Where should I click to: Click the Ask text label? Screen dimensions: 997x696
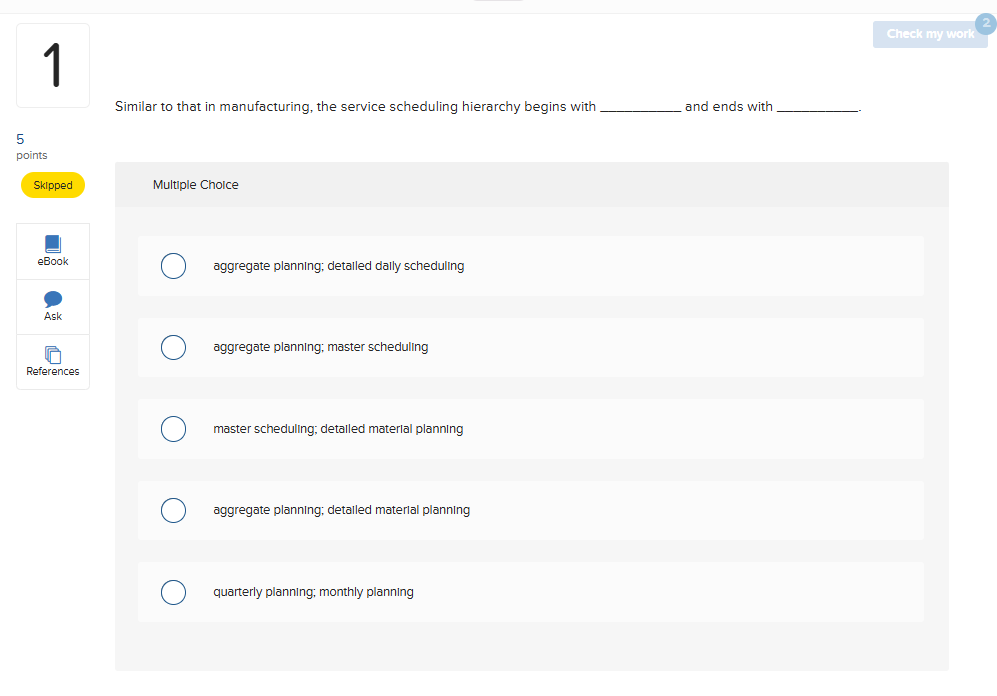(x=53, y=316)
